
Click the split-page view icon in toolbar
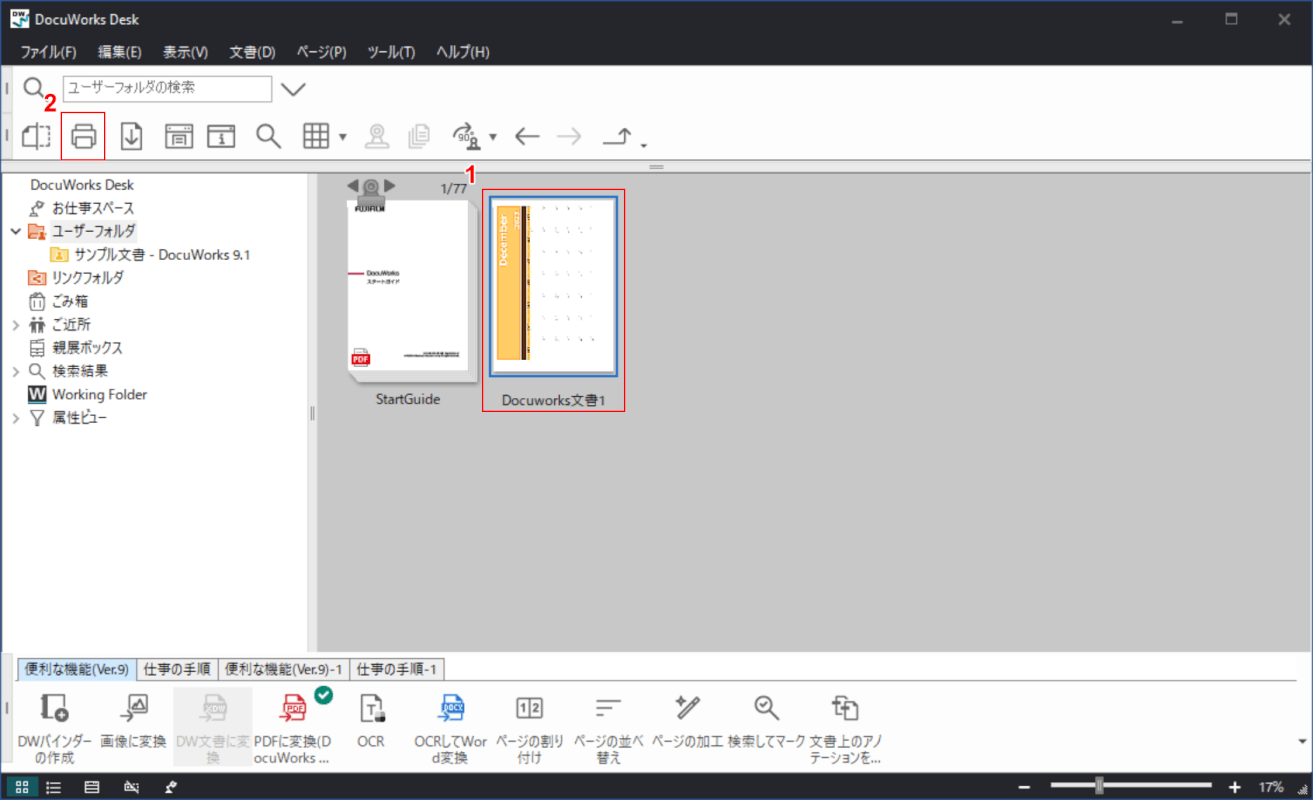click(x=36, y=136)
